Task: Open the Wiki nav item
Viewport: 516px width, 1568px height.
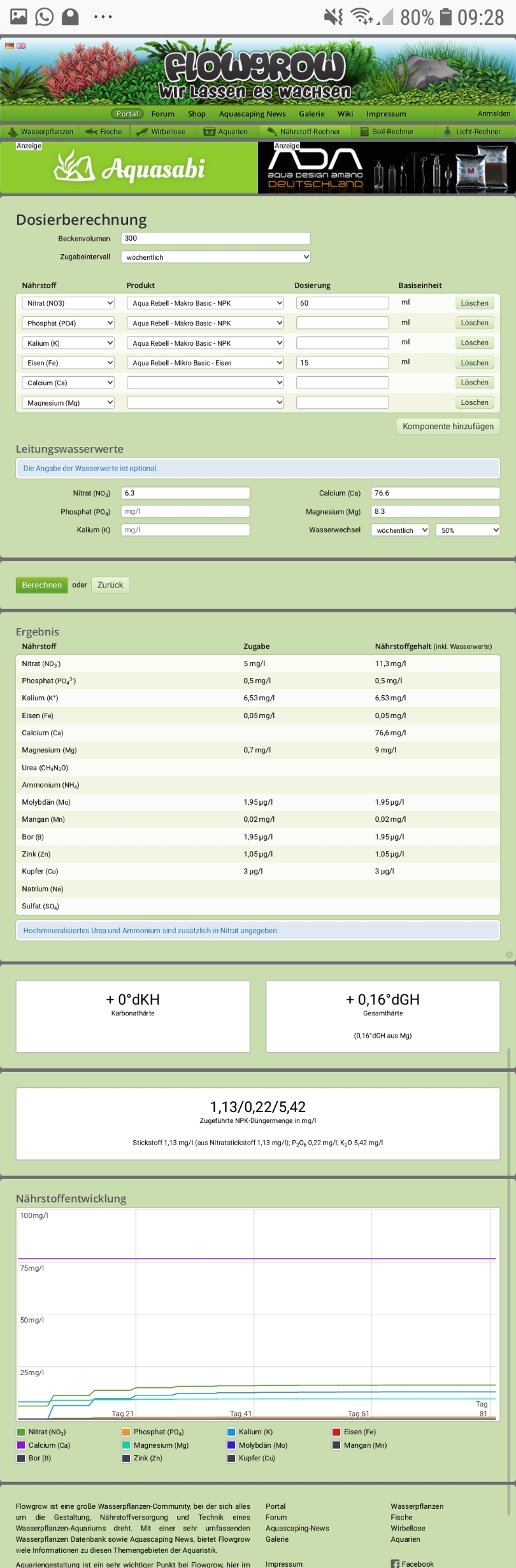Action: tap(345, 114)
